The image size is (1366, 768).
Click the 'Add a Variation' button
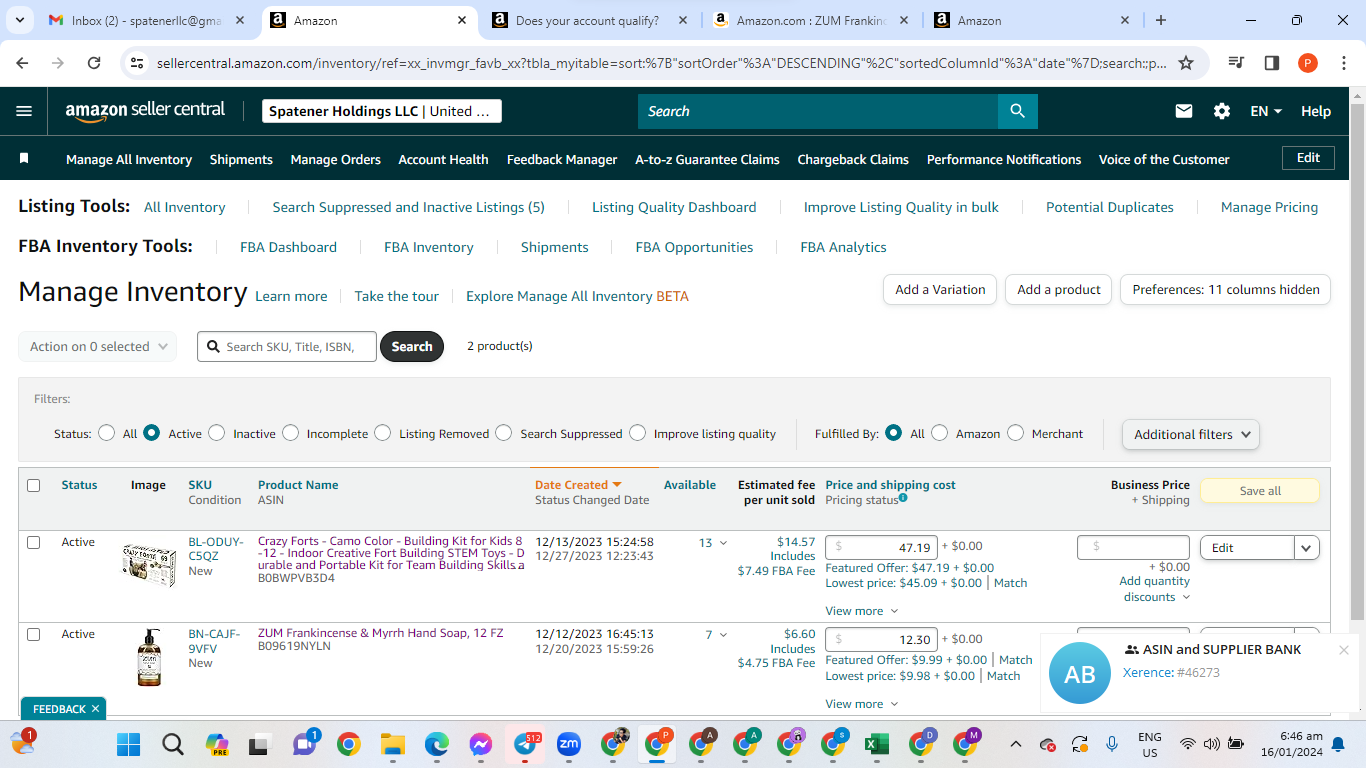coord(940,290)
